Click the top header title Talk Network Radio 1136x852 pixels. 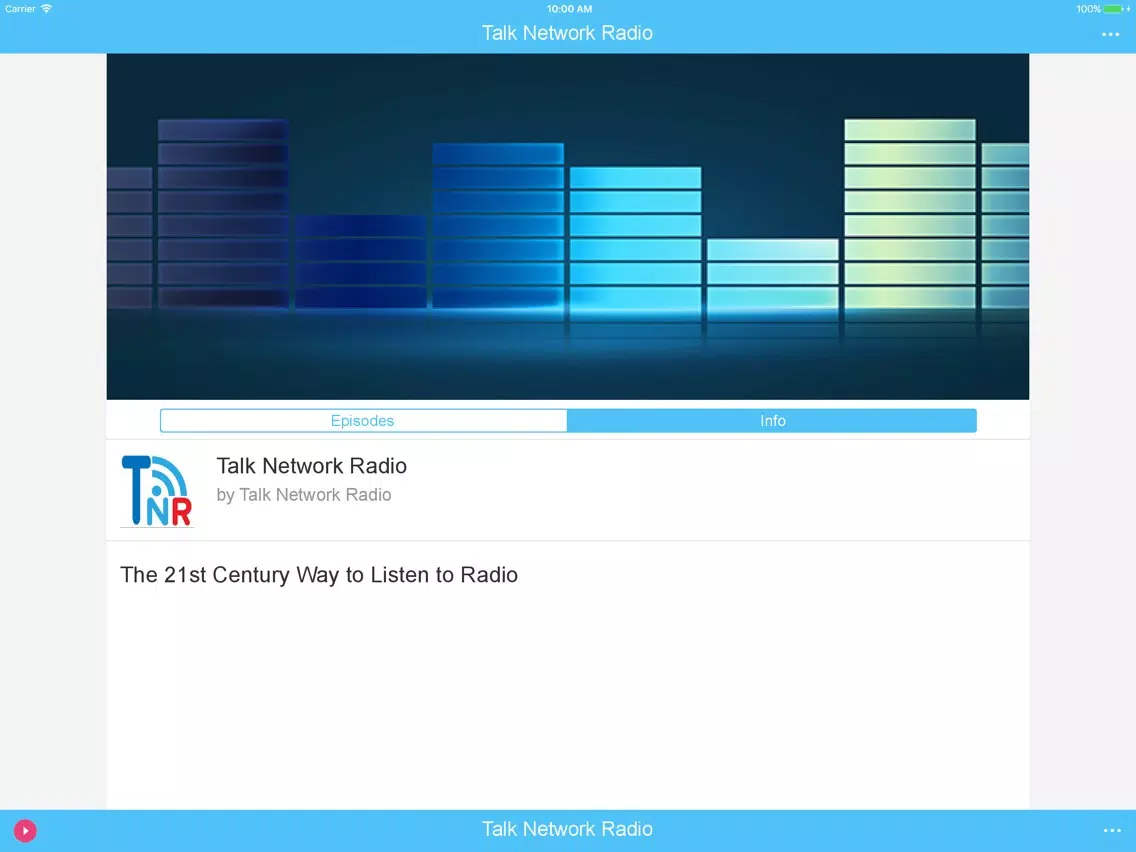point(567,33)
